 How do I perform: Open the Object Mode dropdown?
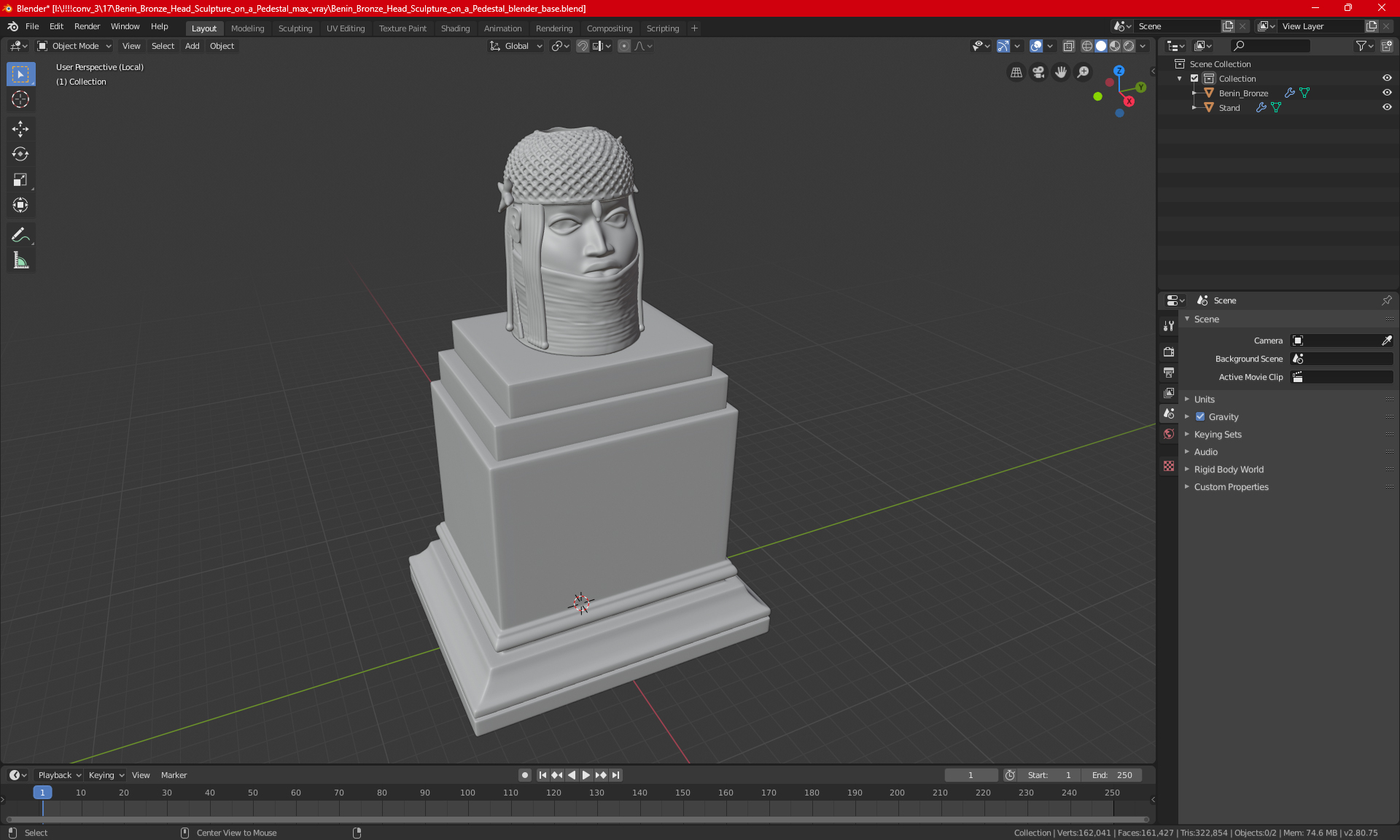point(74,46)
